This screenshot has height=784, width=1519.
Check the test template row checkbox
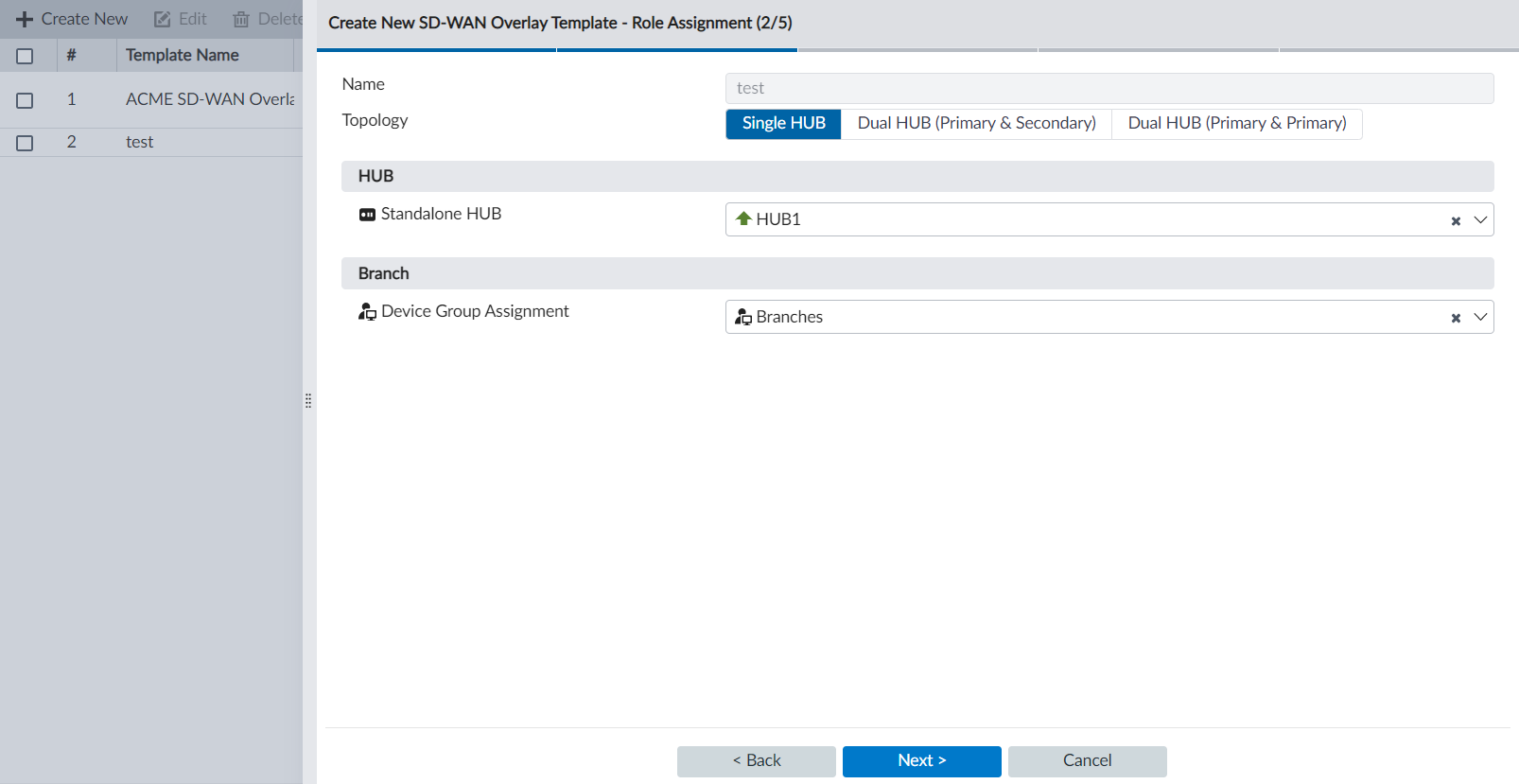[25, 143]
